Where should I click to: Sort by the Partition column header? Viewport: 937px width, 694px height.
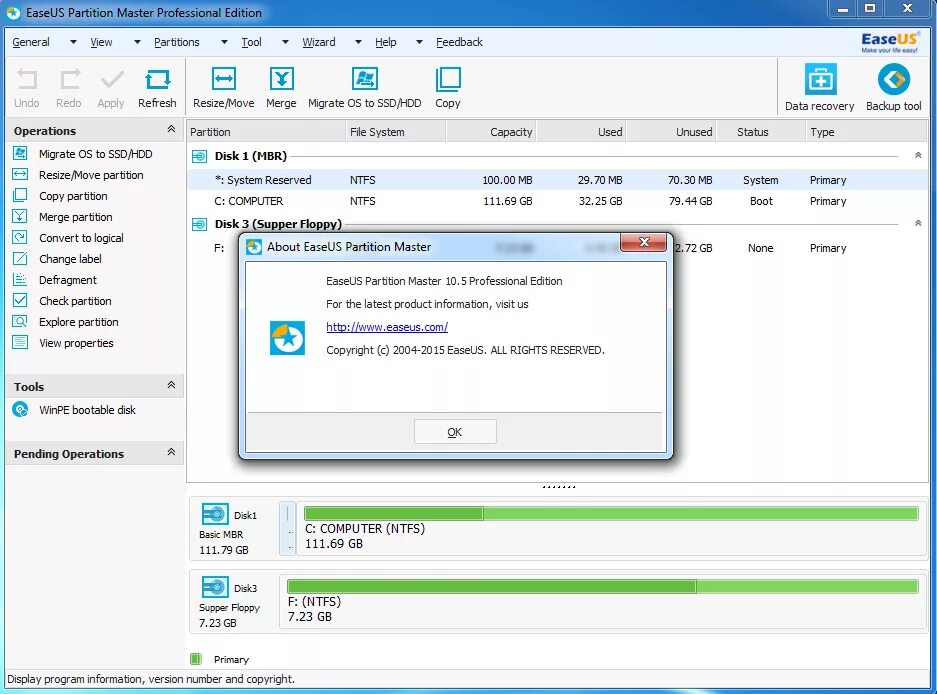point(265,132)
